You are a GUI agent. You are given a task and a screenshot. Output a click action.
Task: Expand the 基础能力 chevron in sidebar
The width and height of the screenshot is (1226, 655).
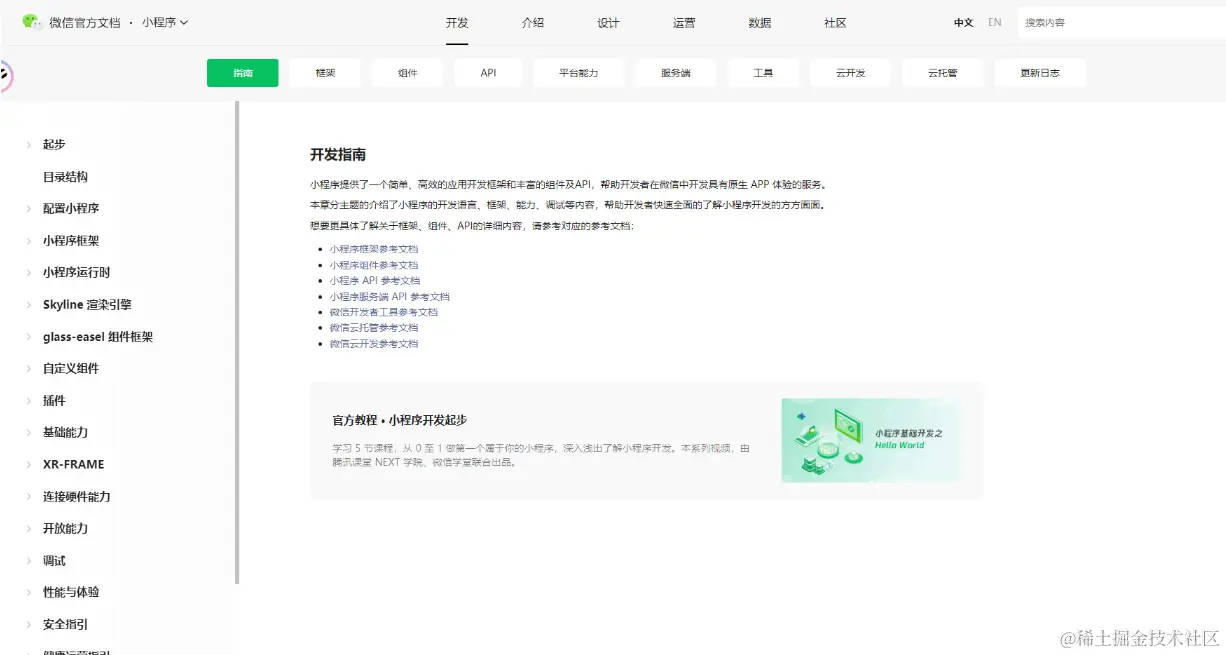(28, 433)
